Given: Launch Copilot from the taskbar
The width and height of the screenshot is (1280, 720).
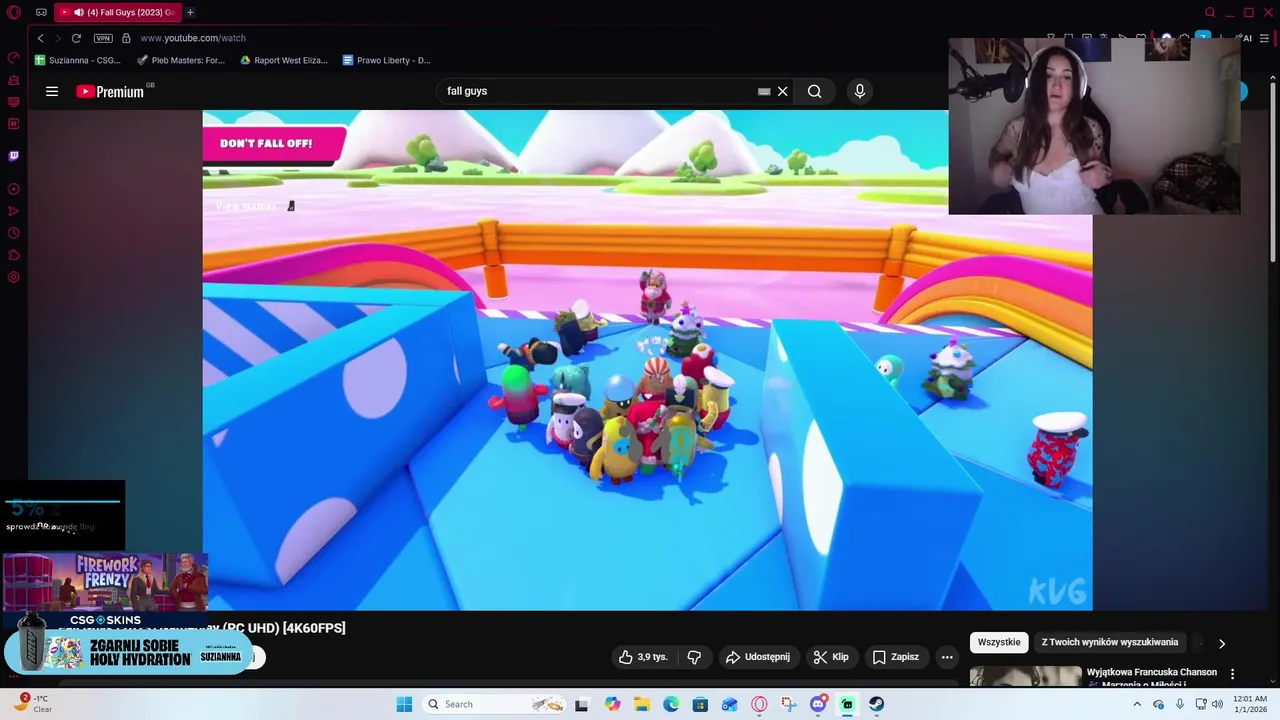Looking at the screenshot, I should click(612, 704).
